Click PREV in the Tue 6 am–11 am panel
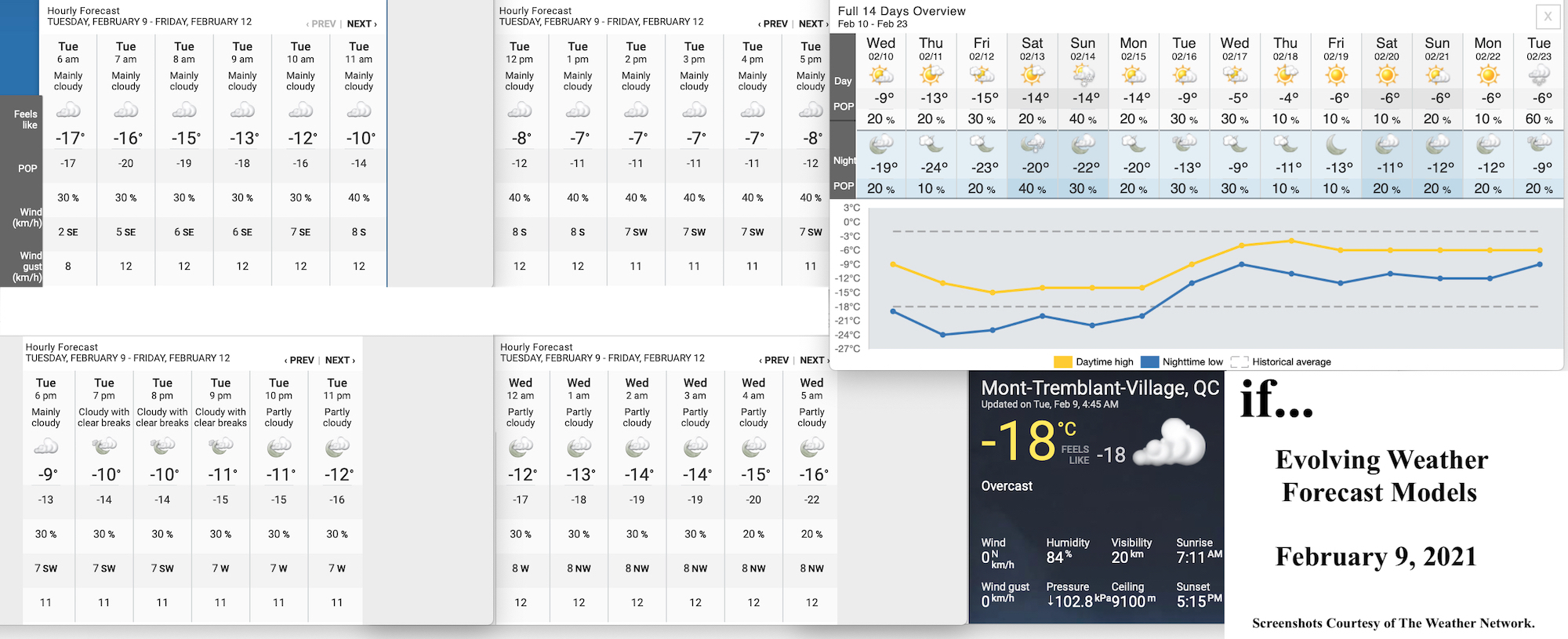Viewport: 1568px width, 639px height. (x=321, y=24)
